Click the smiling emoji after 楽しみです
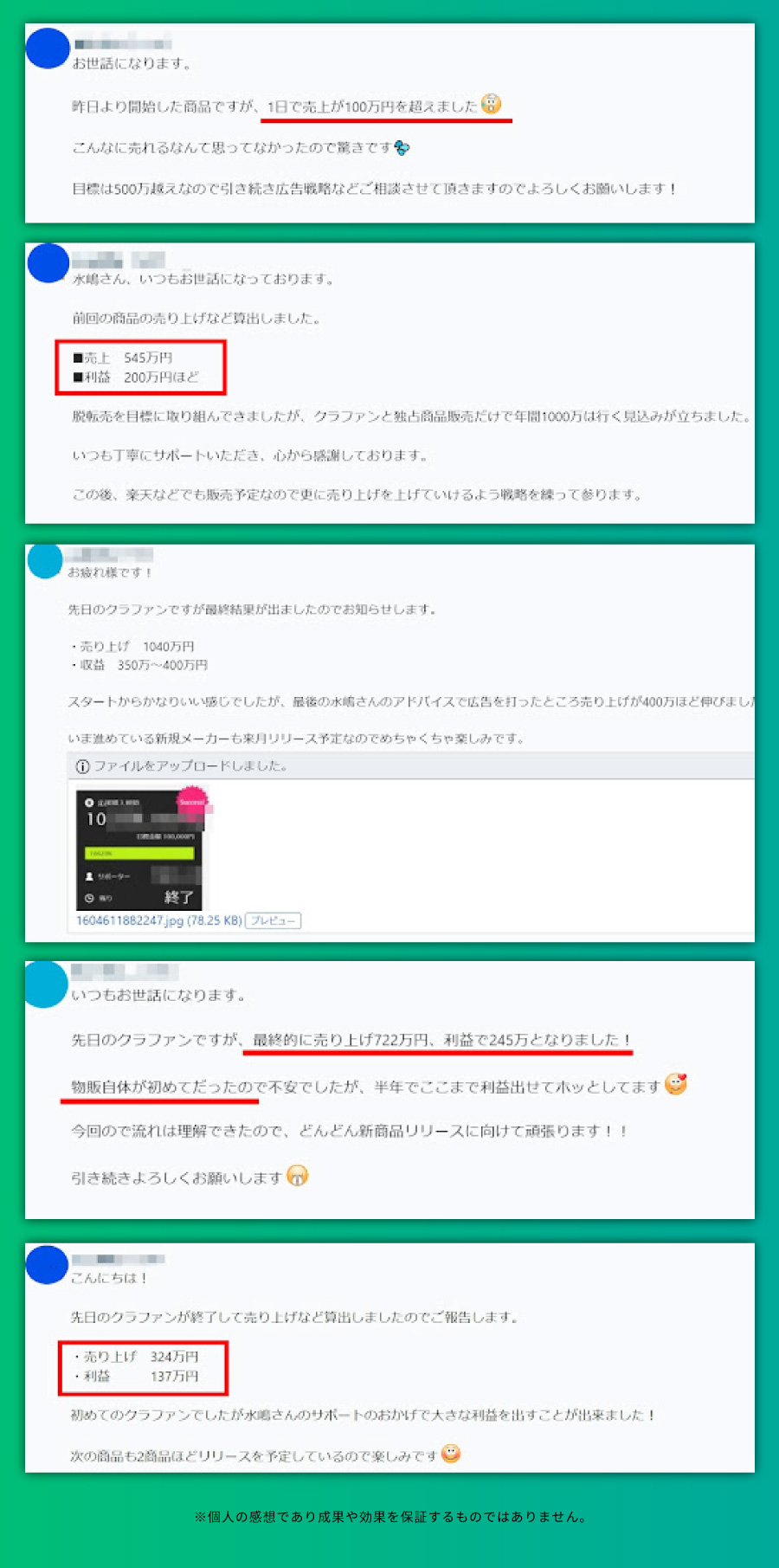 click(x=451, y=1453)
